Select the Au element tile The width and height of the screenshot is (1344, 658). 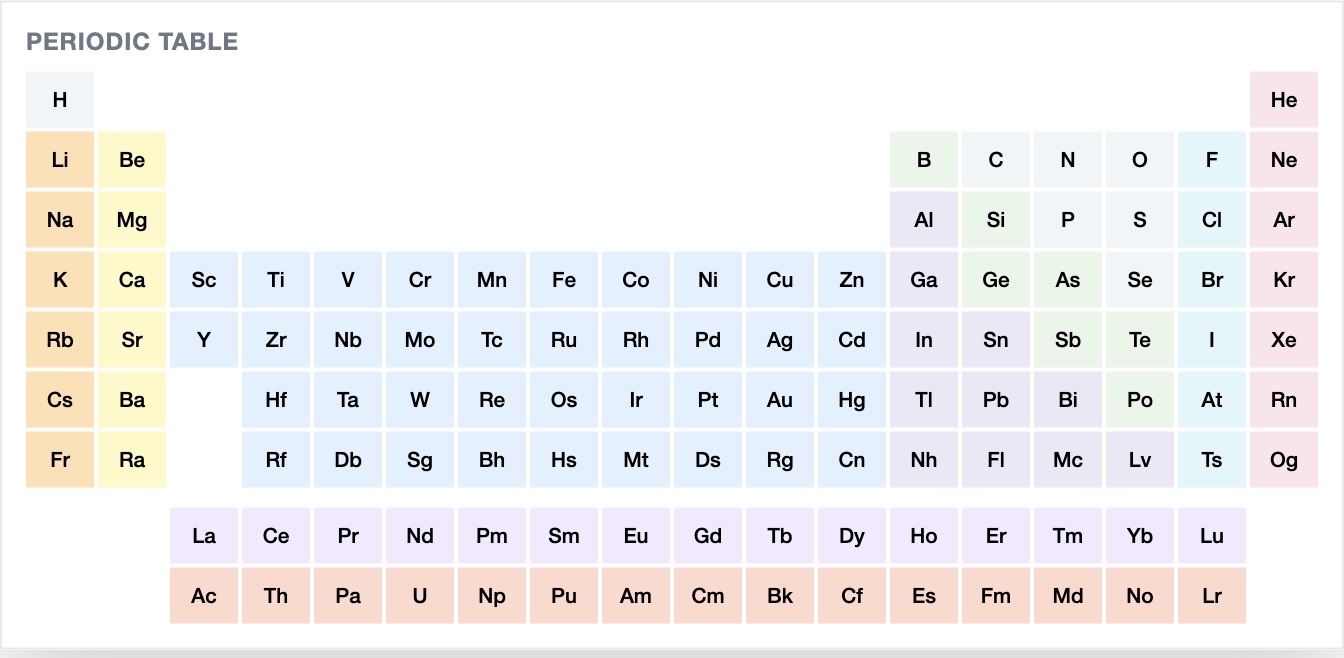coord(780,400)
